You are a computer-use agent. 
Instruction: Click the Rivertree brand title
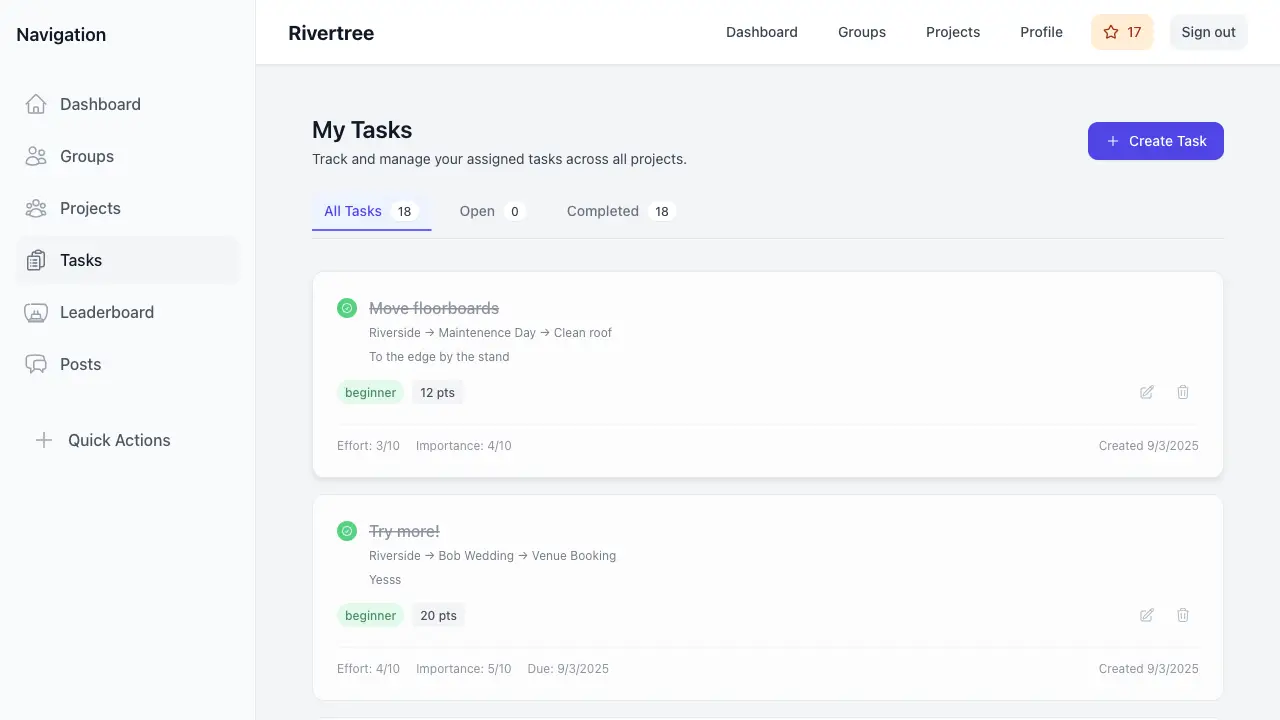pos(331,32)
